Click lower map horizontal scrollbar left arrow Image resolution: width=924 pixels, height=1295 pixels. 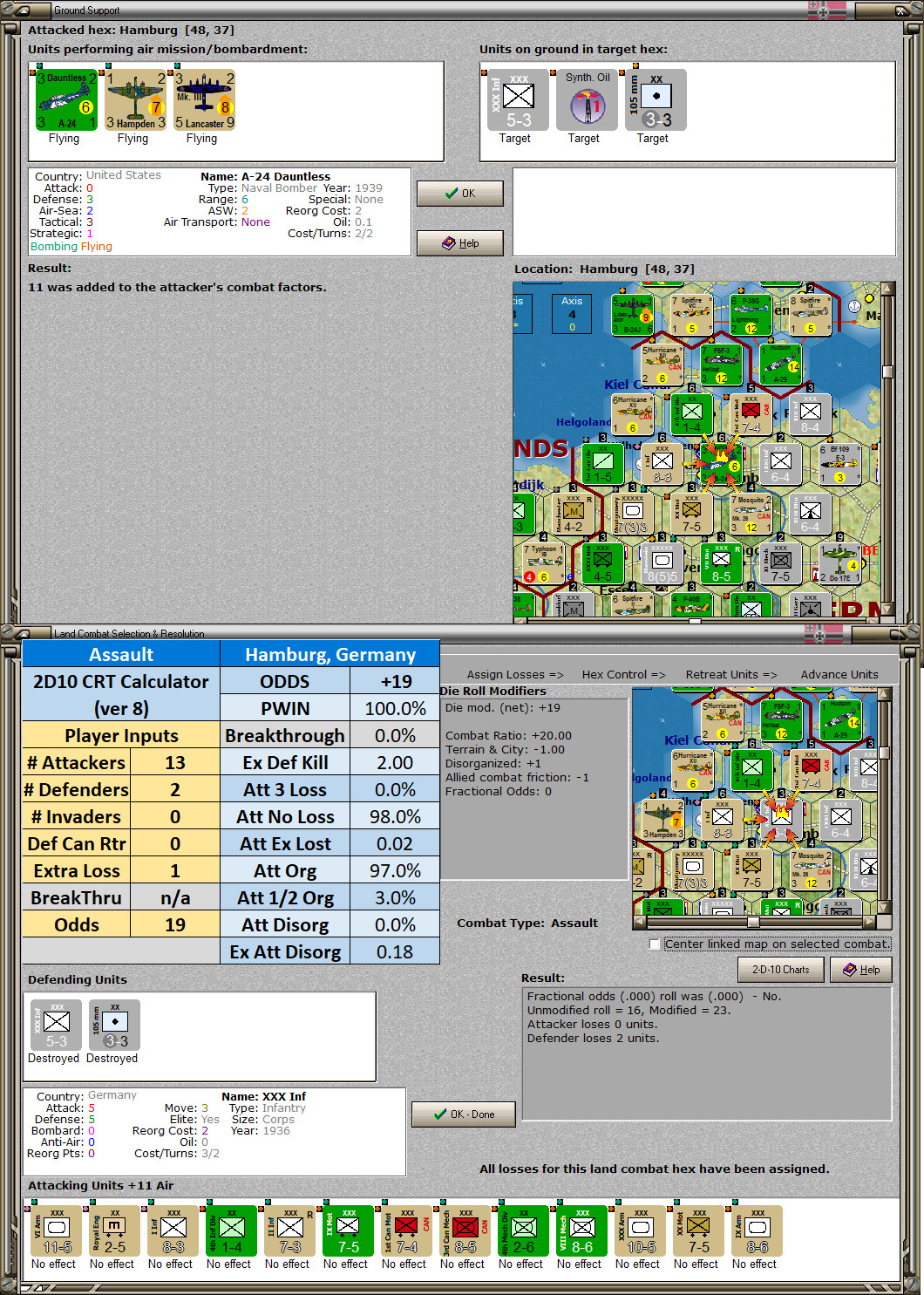click(640, 922)
